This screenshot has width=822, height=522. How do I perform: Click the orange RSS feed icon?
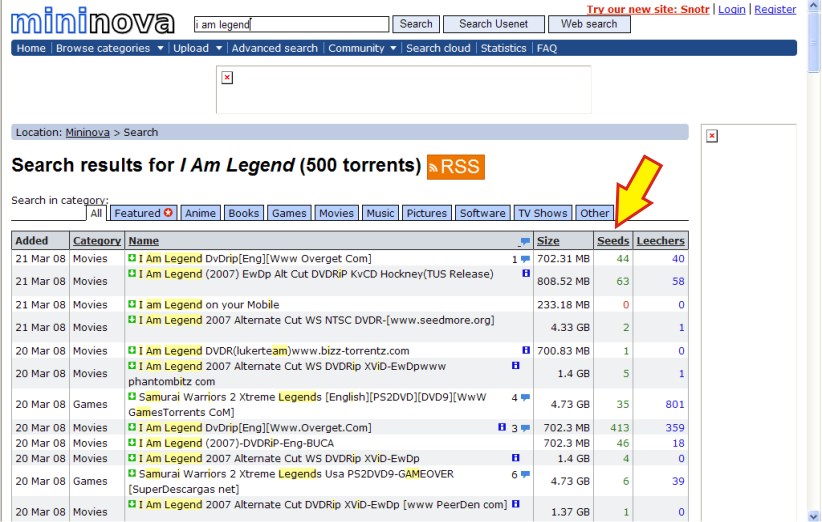tap(456, 167)
